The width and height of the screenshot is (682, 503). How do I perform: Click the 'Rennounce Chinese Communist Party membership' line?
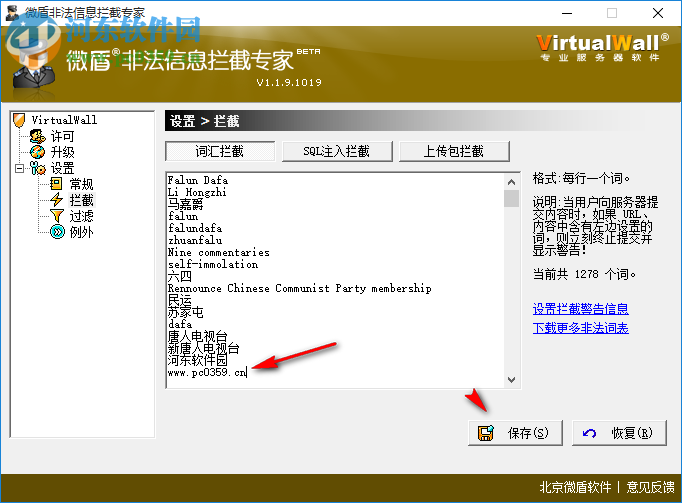pos(300,288)
